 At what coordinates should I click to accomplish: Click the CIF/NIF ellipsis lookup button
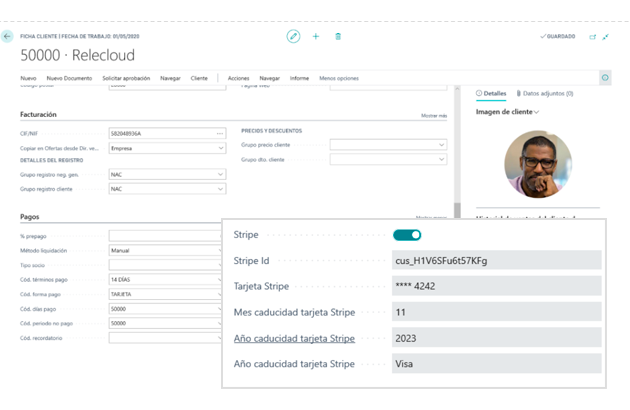[x=220, y=133]
